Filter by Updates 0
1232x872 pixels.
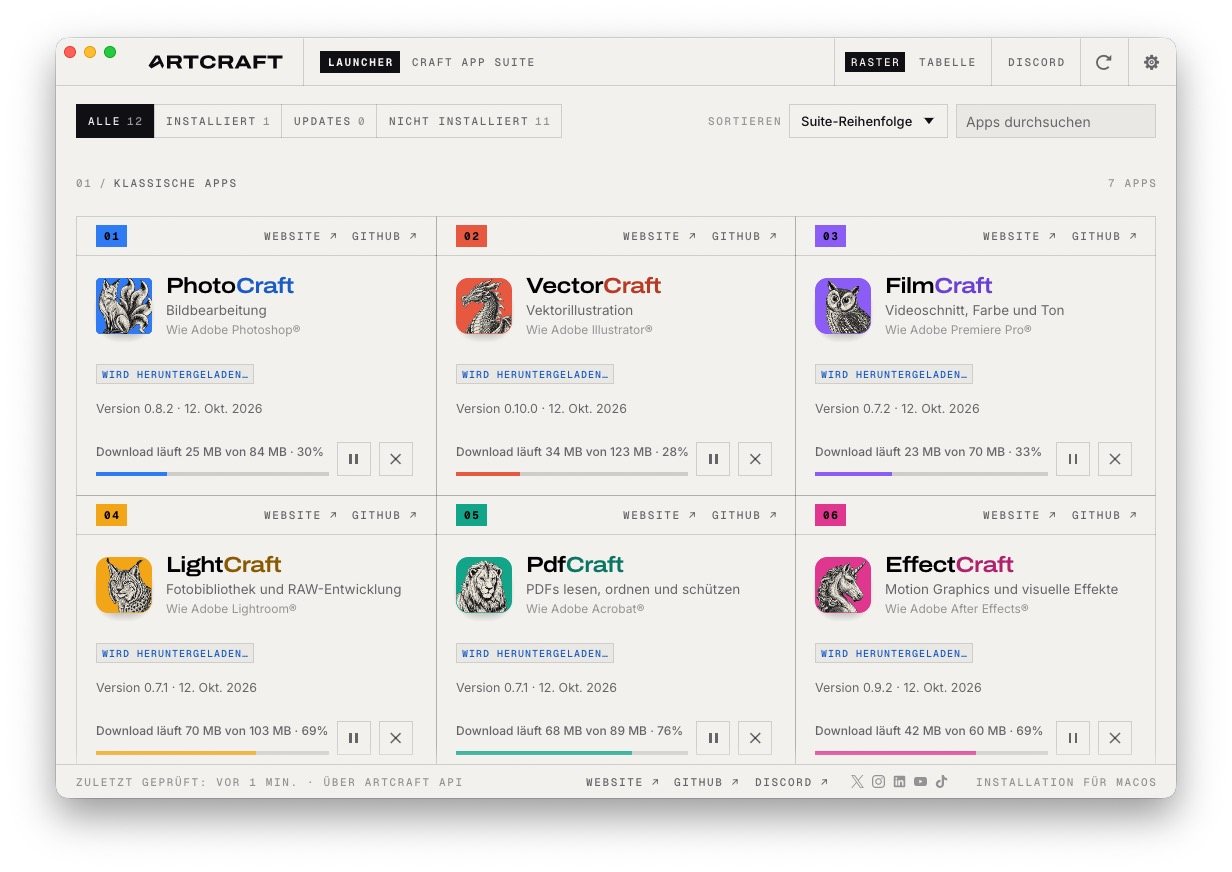(x=329, y=121)
